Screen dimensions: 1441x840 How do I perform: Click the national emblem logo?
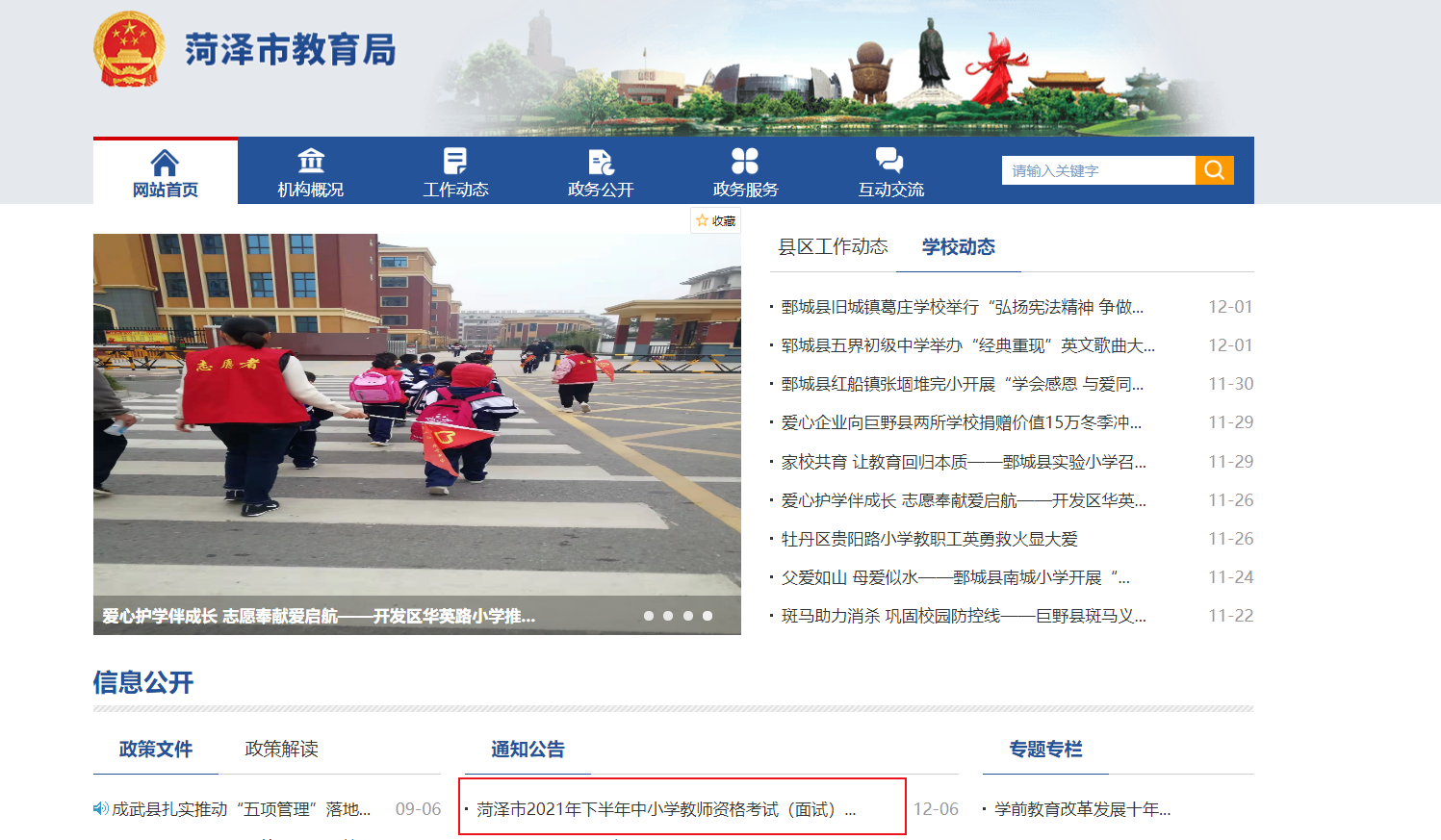pyautogui.click(x=127, y=49)
